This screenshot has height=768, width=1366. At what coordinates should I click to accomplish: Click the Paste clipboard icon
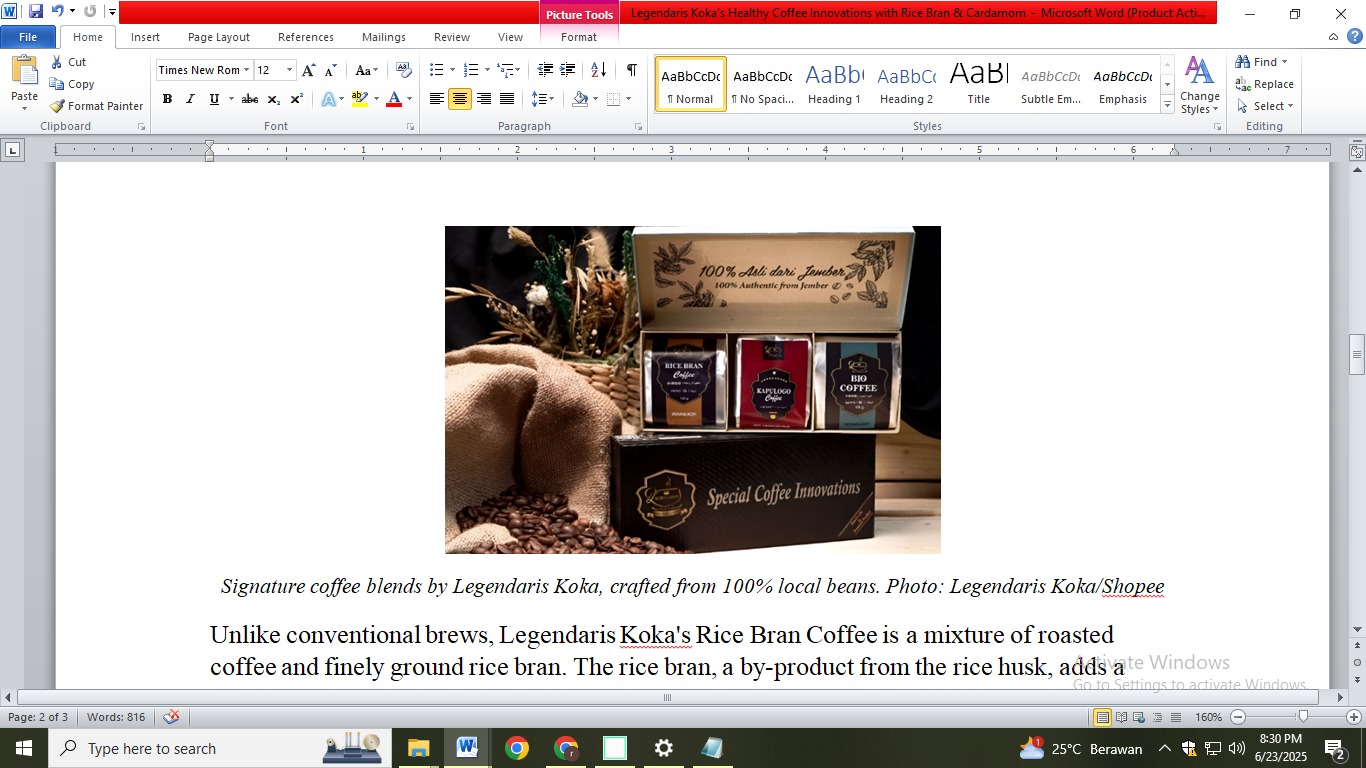24,71
